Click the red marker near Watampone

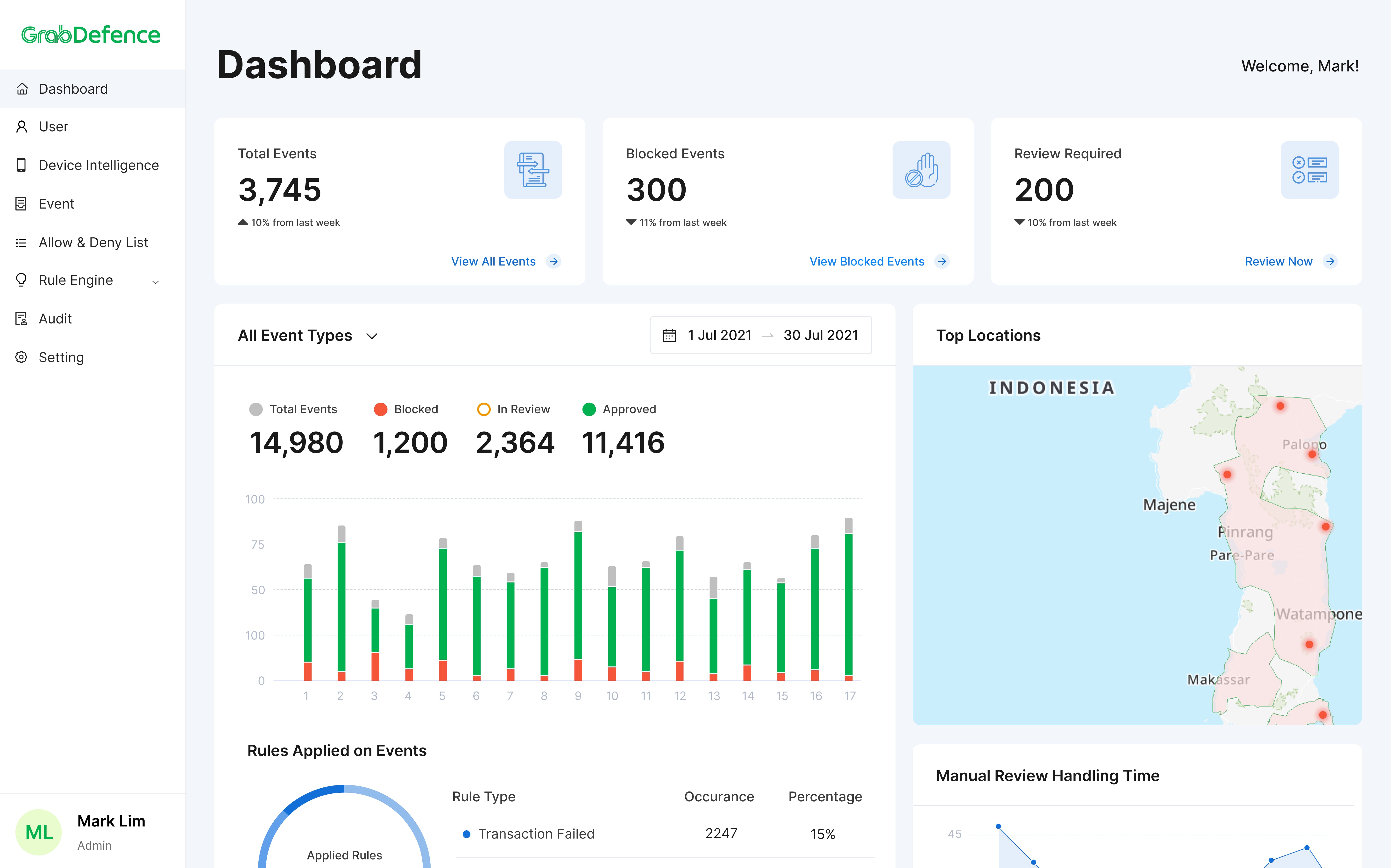click(x=1309, y=644)
